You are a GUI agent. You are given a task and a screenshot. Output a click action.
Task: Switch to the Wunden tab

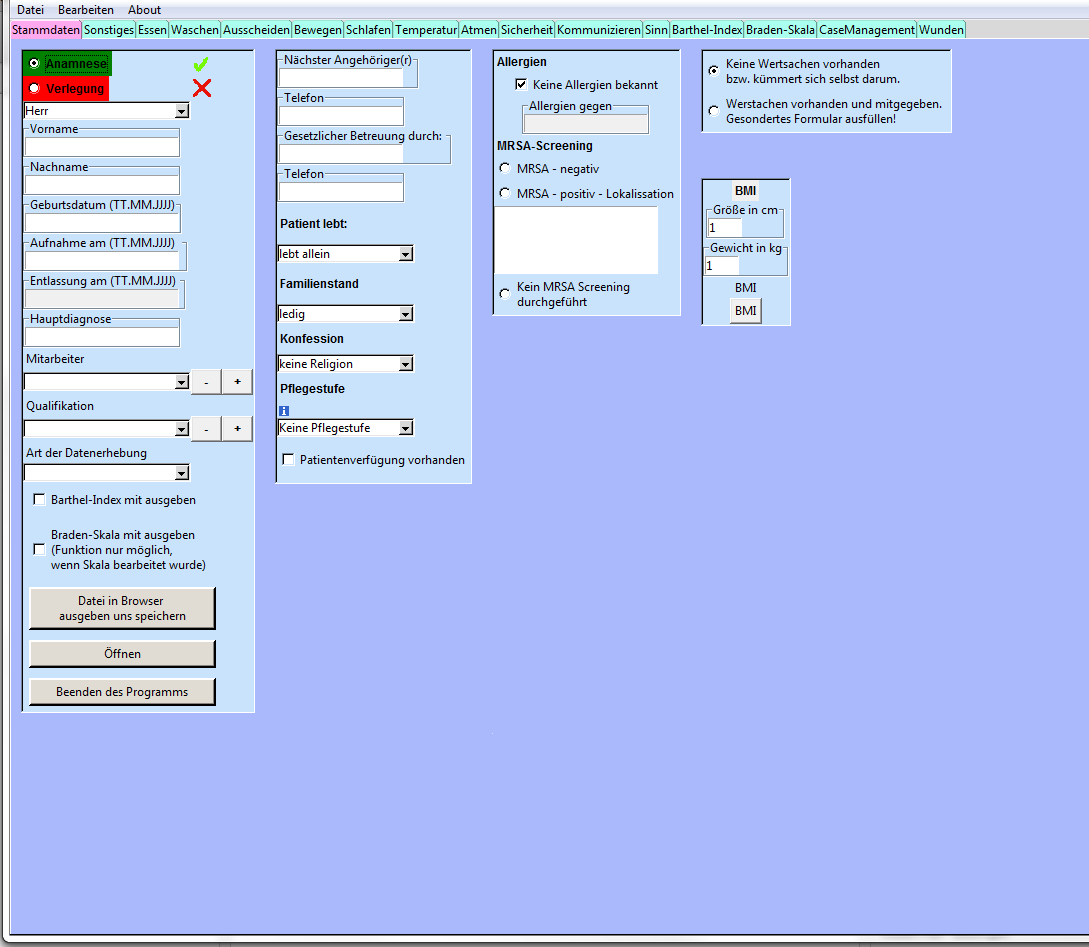click(x=941, y=30)
